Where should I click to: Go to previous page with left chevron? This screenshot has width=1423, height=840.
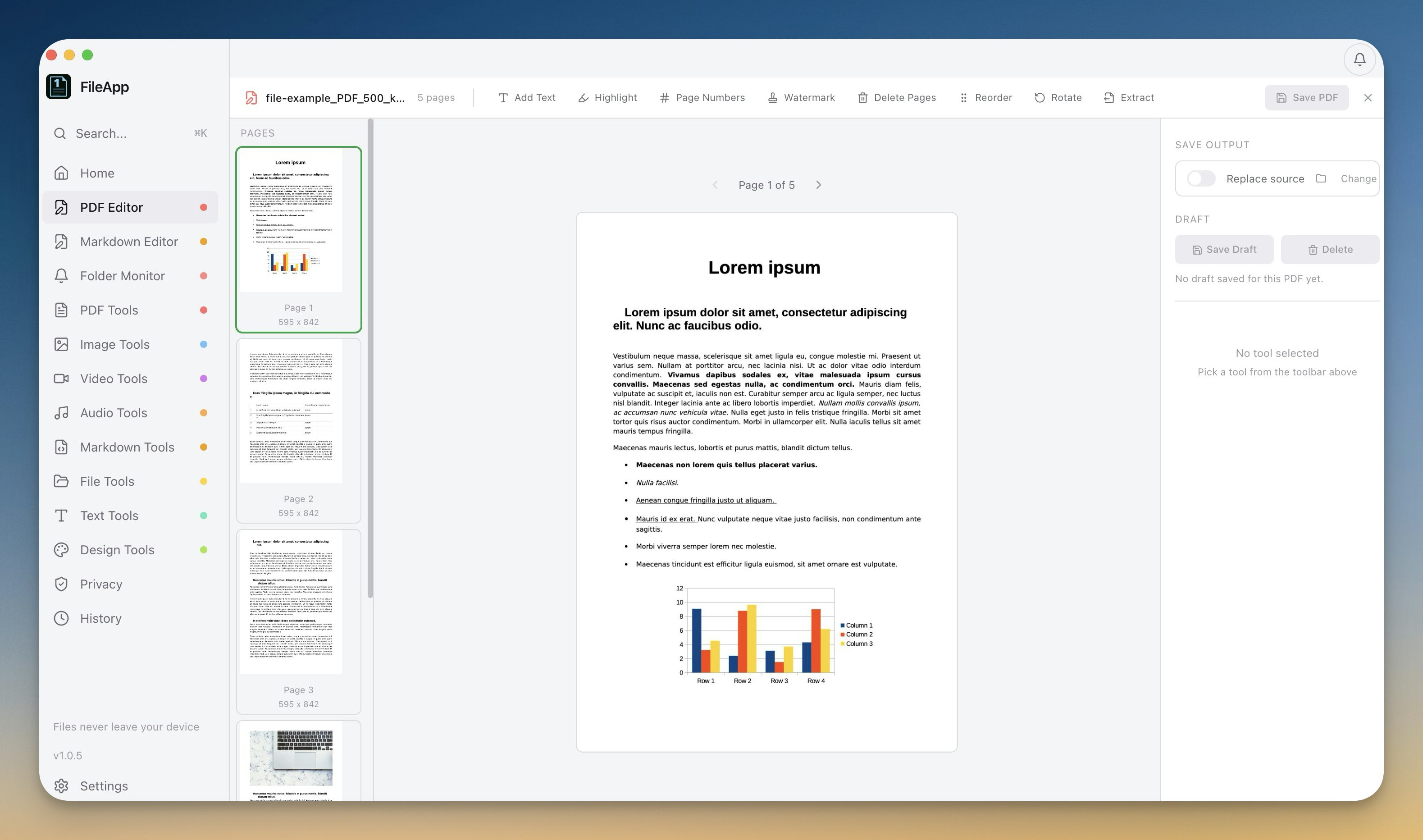[715, 185]
